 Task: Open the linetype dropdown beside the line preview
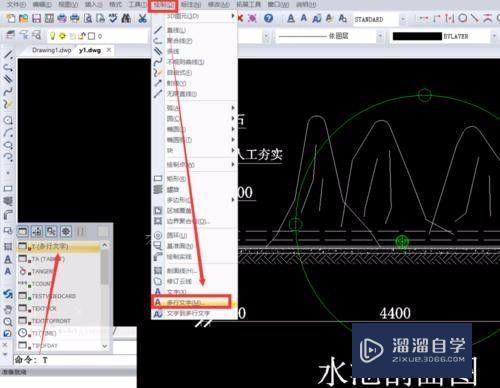click(379, 36)
